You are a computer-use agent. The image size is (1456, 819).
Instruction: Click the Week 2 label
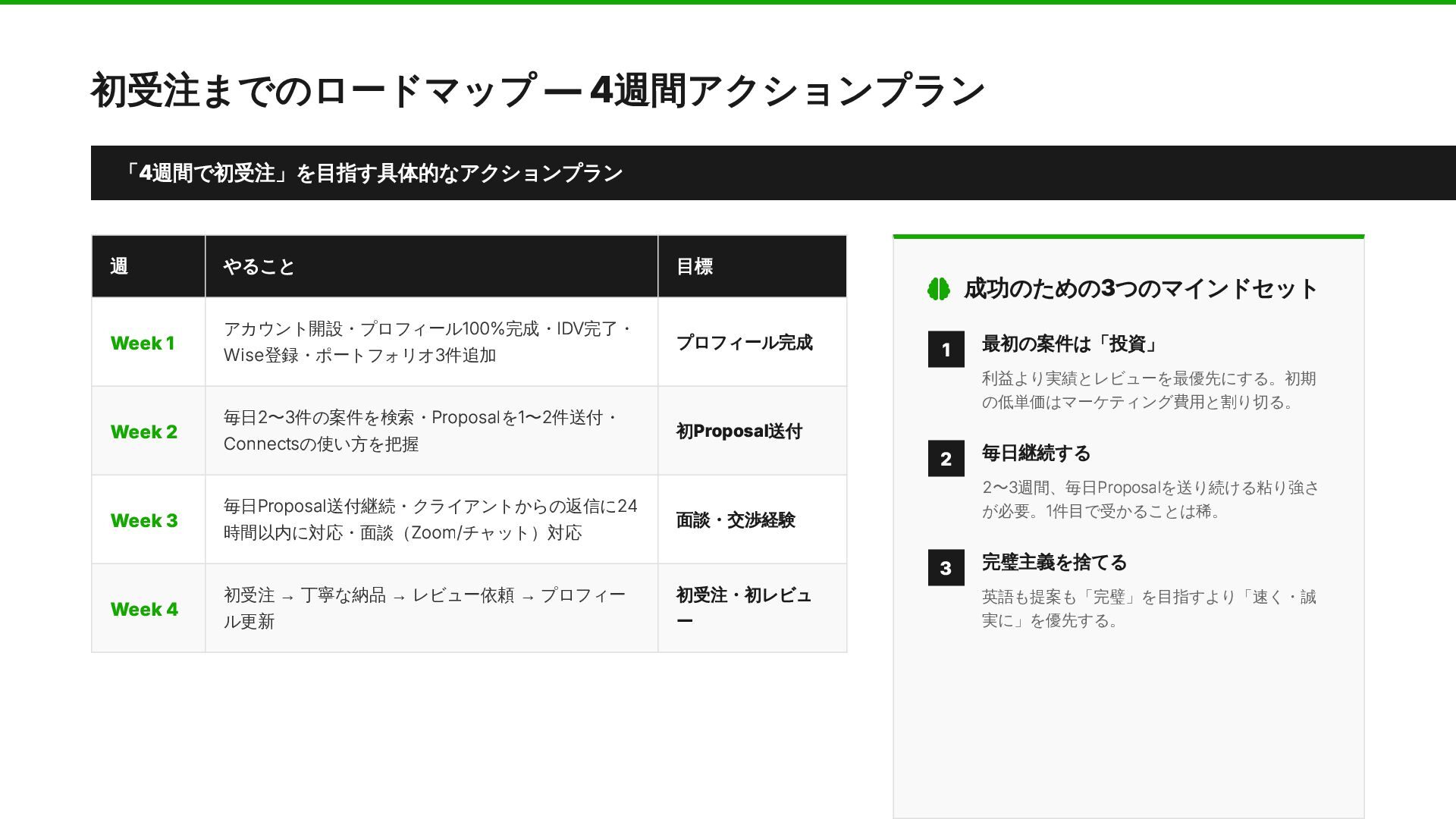click(x=144, y=431)
